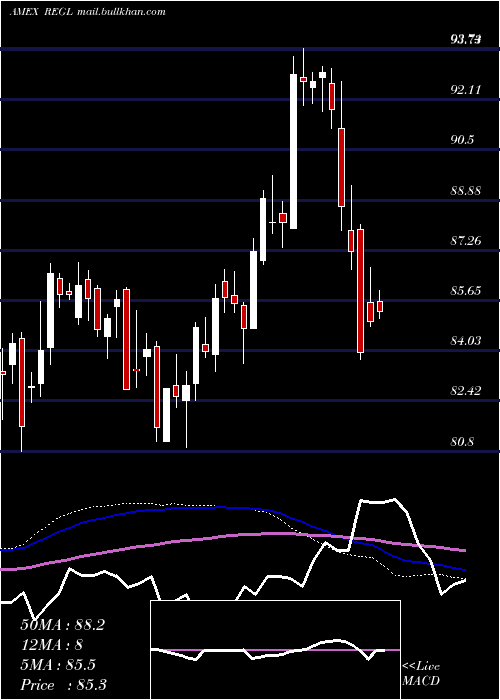Viewport: 500px width, 700px height.
Task: Click the 5MA : 85.5 readout
Action: [x=58, y=665]
